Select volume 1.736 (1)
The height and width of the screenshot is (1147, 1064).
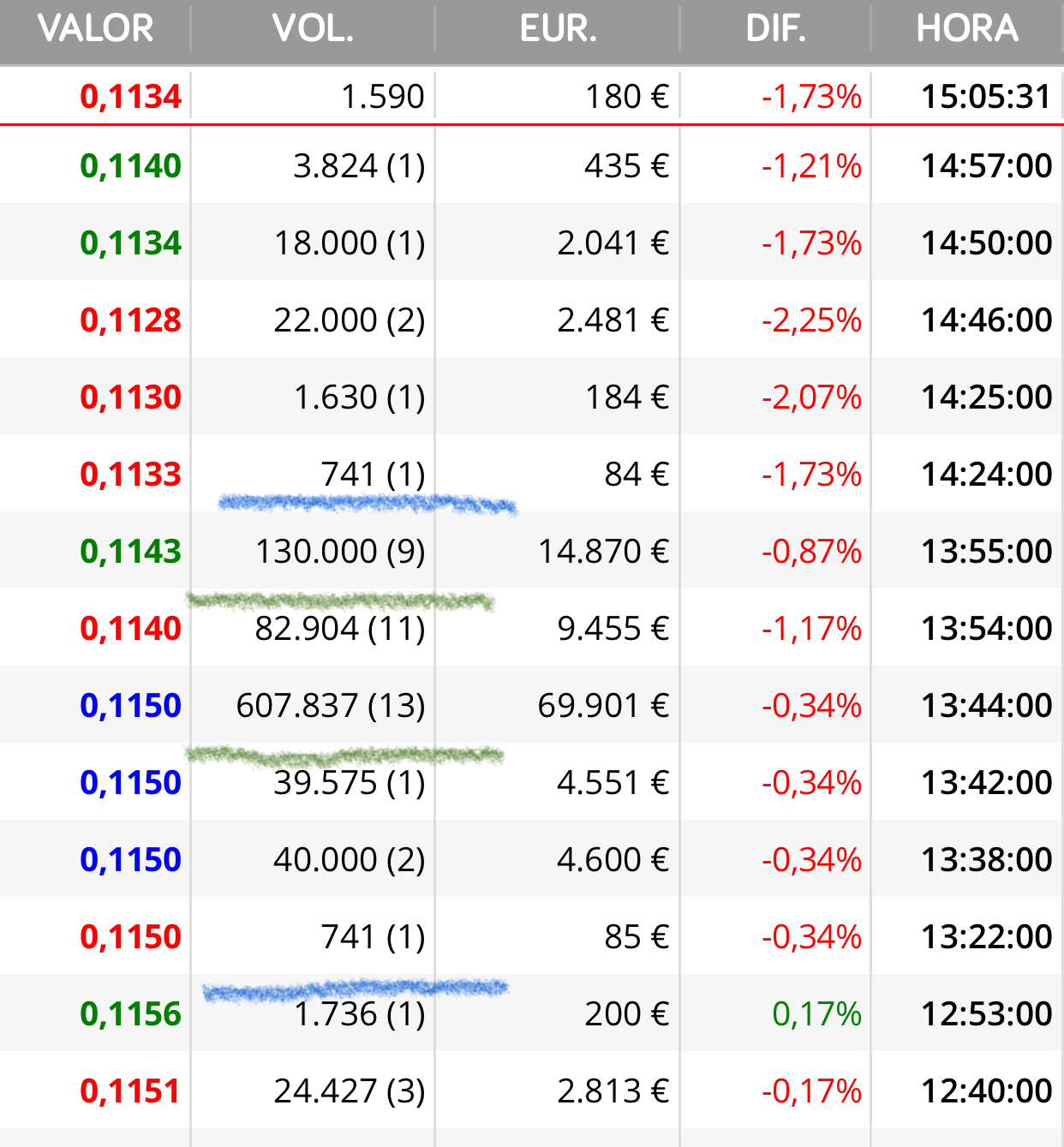coord(359,1013)
